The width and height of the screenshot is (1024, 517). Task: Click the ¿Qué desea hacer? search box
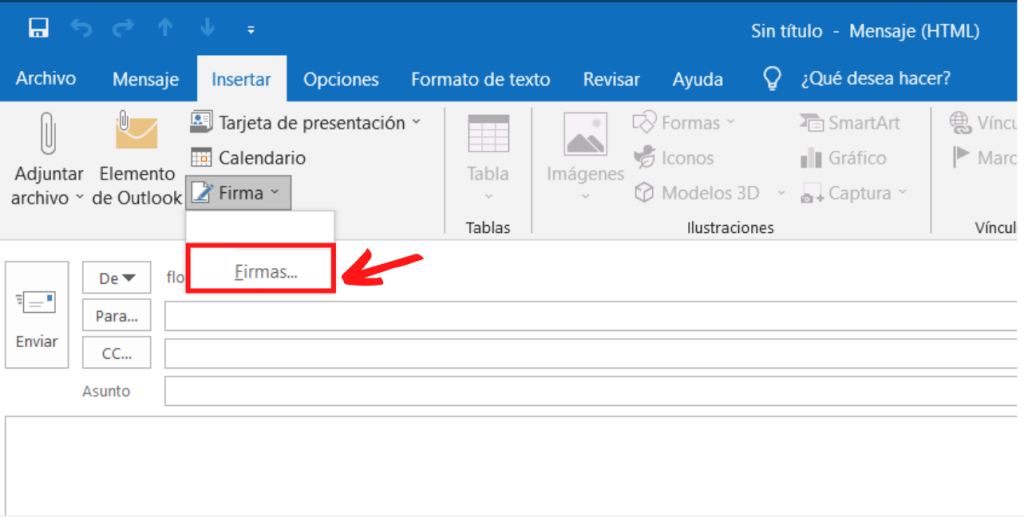click(x=876, y=78)
